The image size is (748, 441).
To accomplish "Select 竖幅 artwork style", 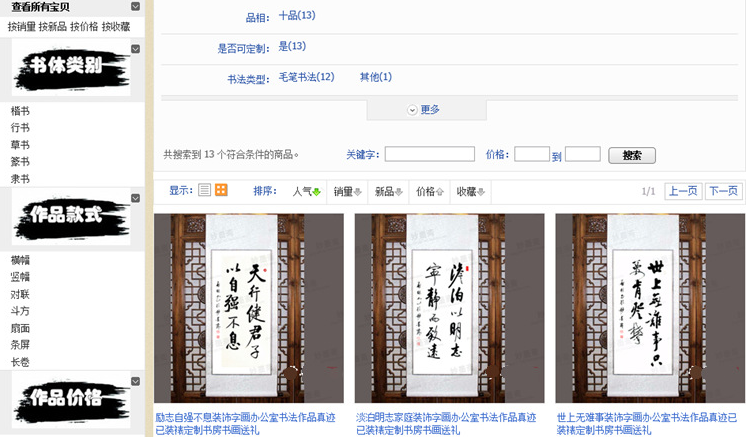I will (20, 277).
